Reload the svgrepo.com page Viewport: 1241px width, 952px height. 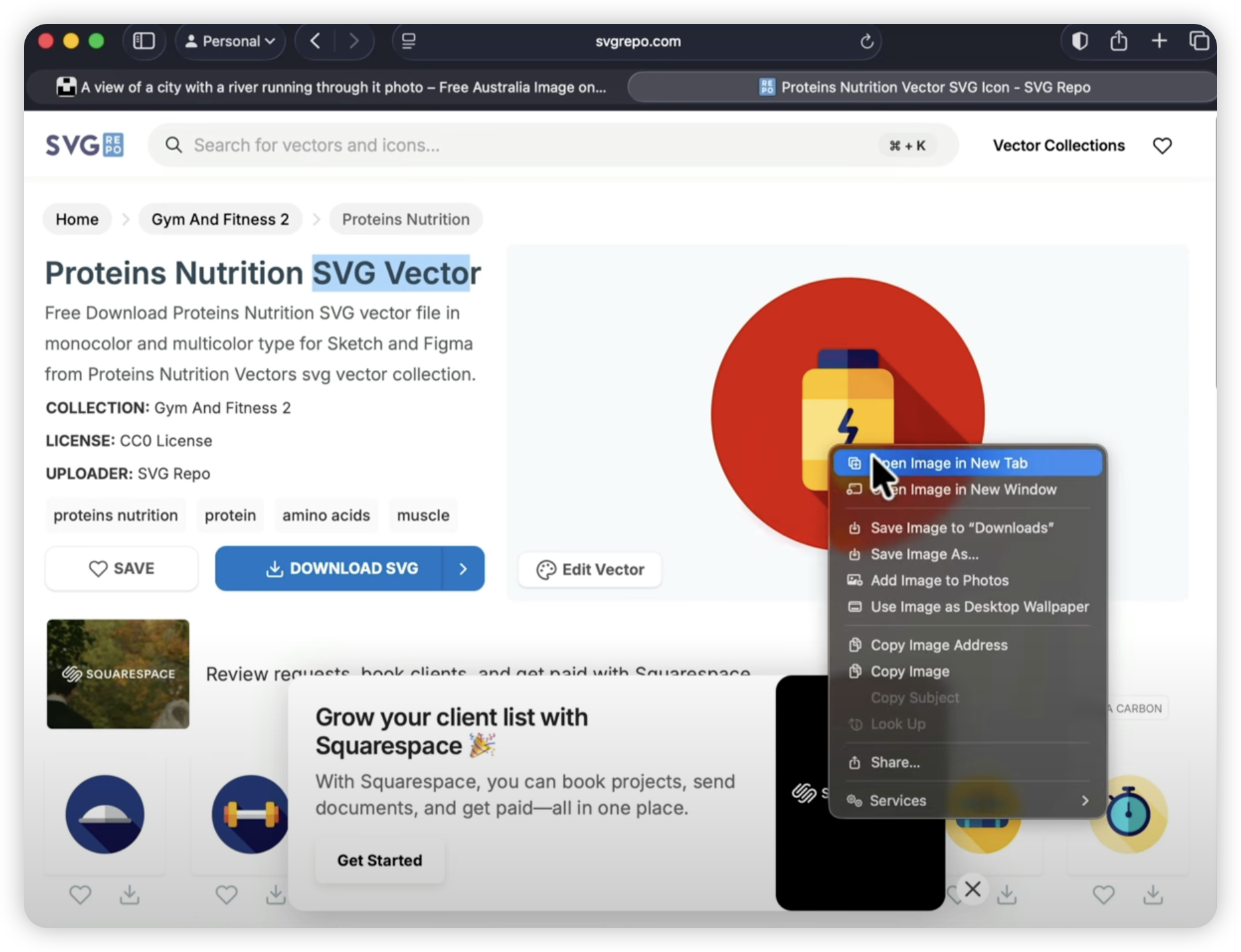click(866, 42)
